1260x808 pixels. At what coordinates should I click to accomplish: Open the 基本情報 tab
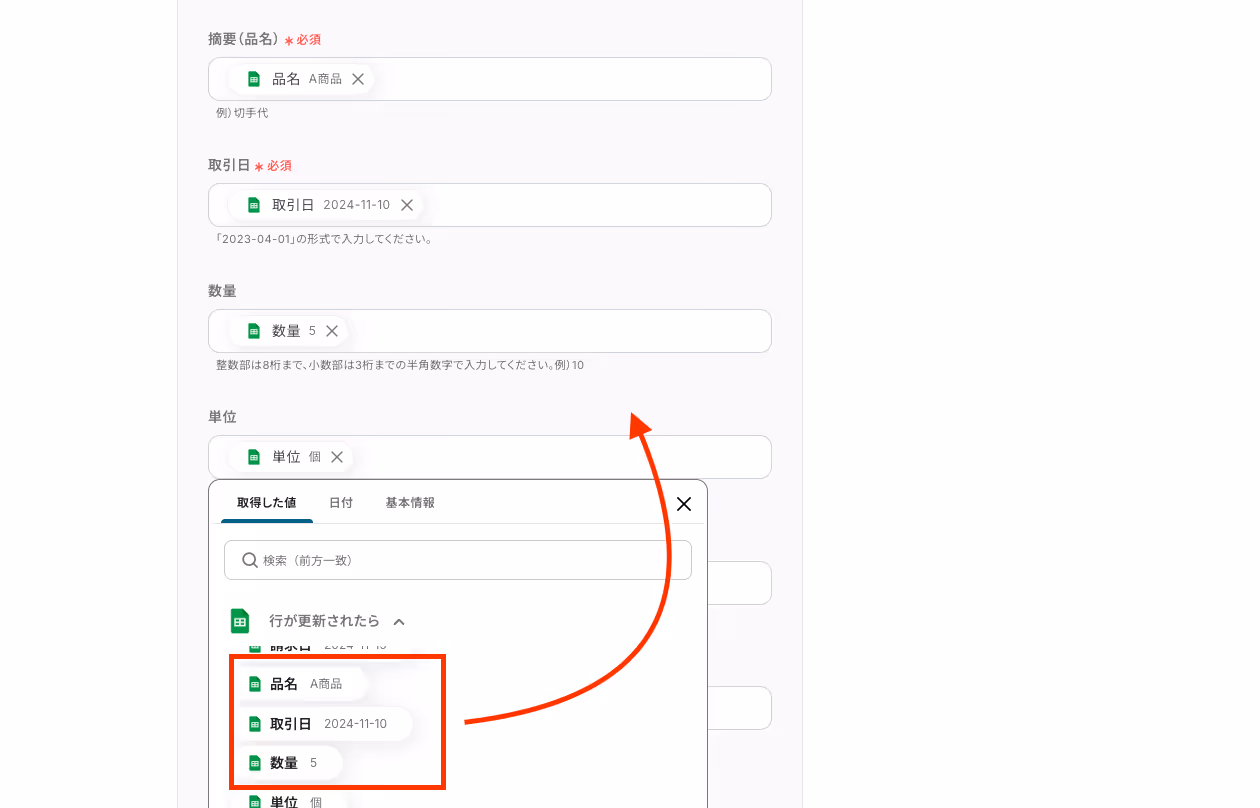click(410, 503)
